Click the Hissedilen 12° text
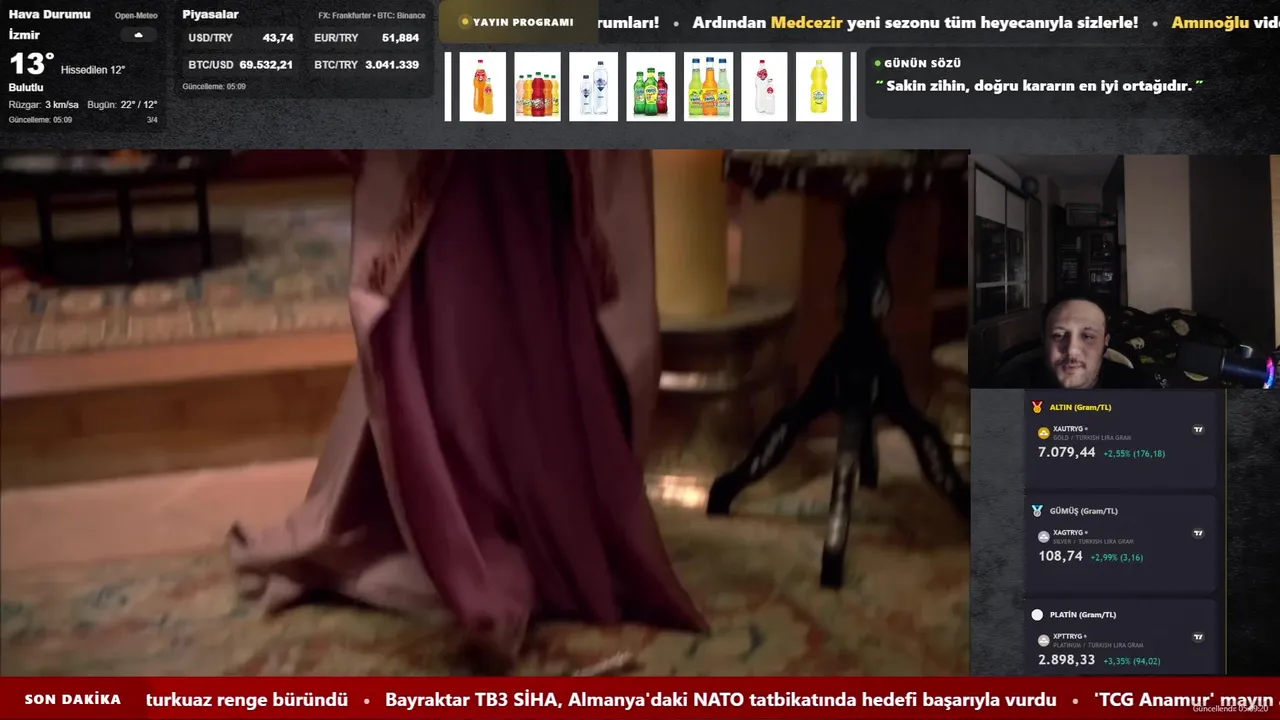The width and height of the screenshot is (1280, 720). (x=92, y=70)
